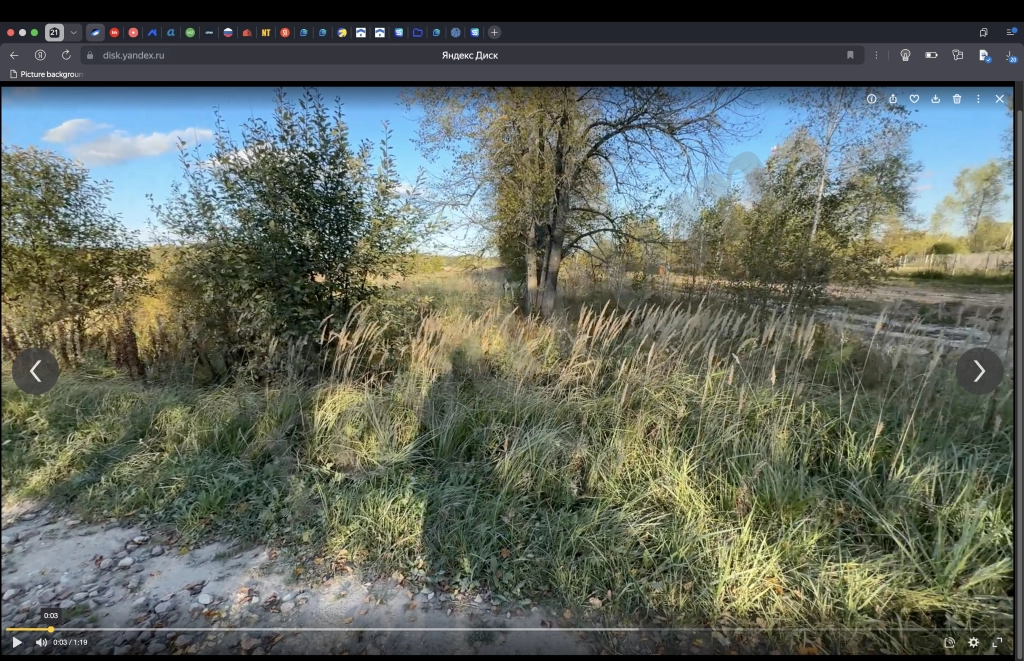Viewport: 1024px width, 661px height.
Task: Play the video
Action: click(17, 642)
